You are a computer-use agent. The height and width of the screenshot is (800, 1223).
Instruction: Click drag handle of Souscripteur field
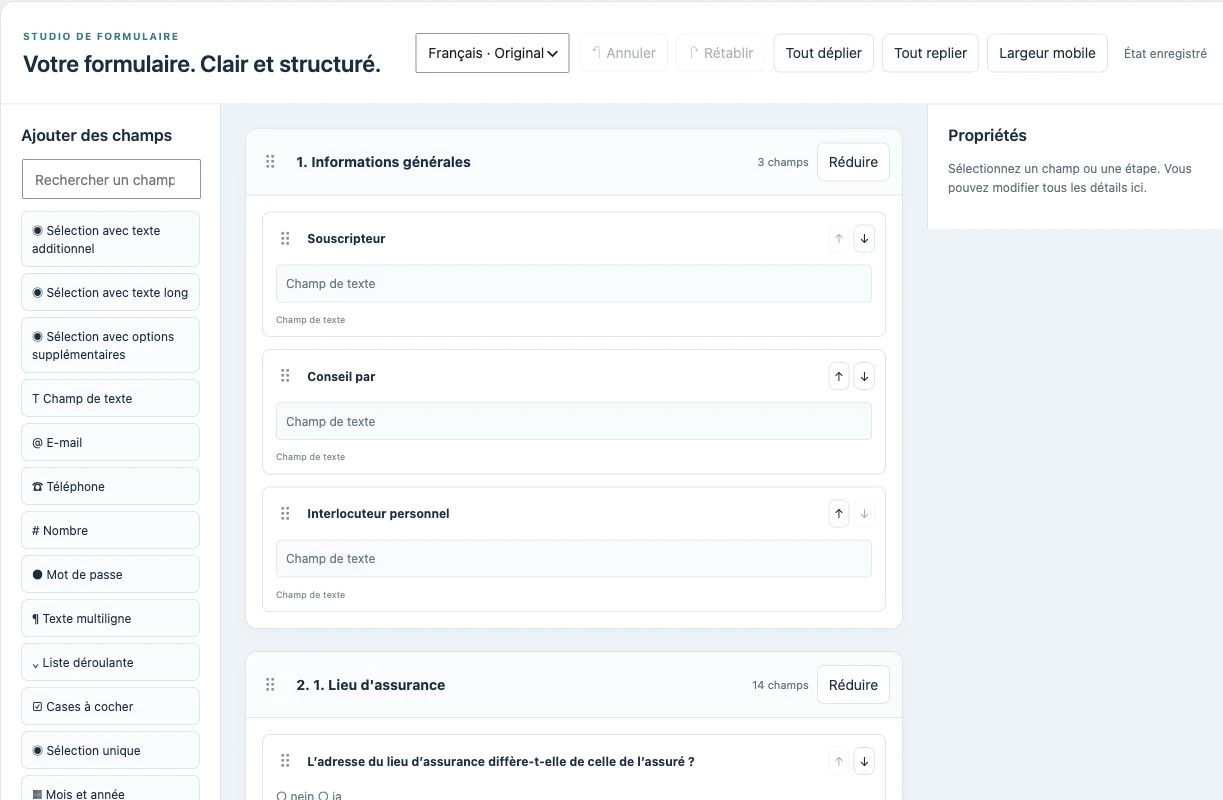285,239
